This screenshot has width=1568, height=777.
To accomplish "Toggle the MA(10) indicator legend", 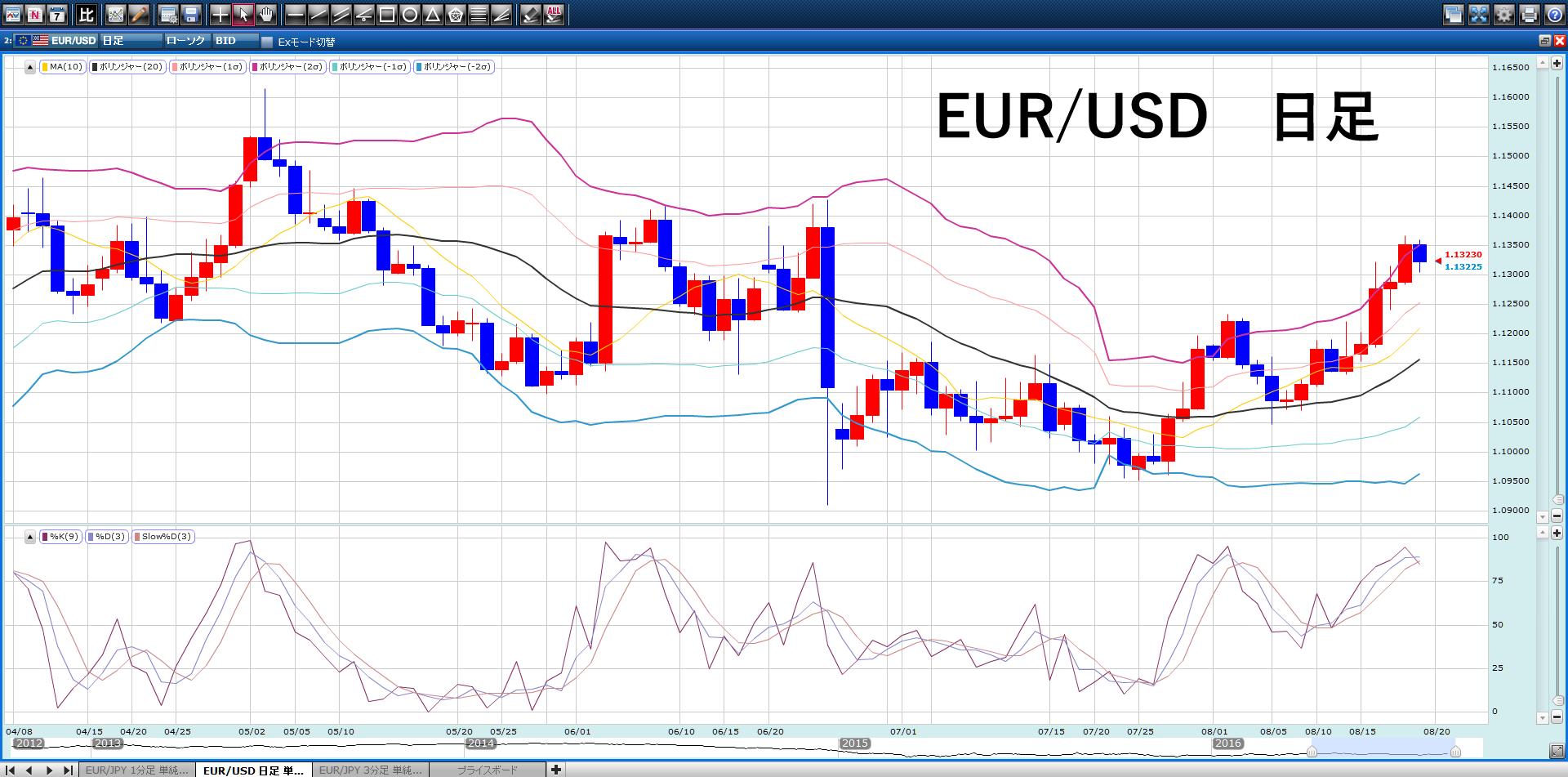I will [62, 67].
